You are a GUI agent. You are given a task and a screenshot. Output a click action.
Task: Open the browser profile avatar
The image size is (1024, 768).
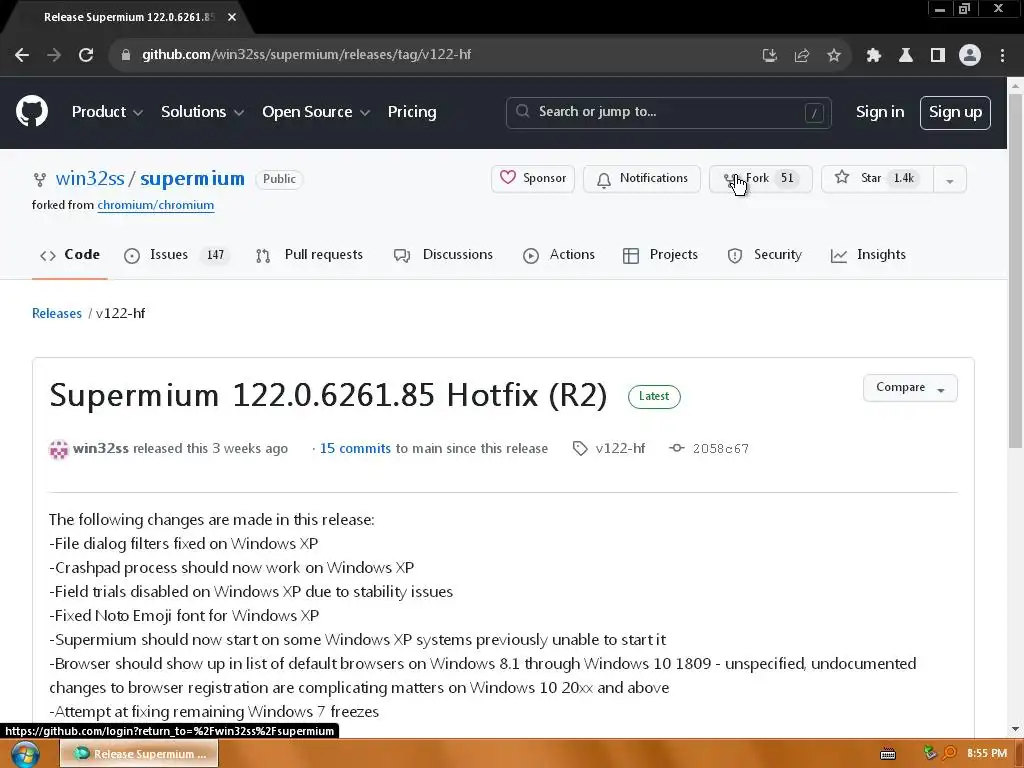point(970,55)
